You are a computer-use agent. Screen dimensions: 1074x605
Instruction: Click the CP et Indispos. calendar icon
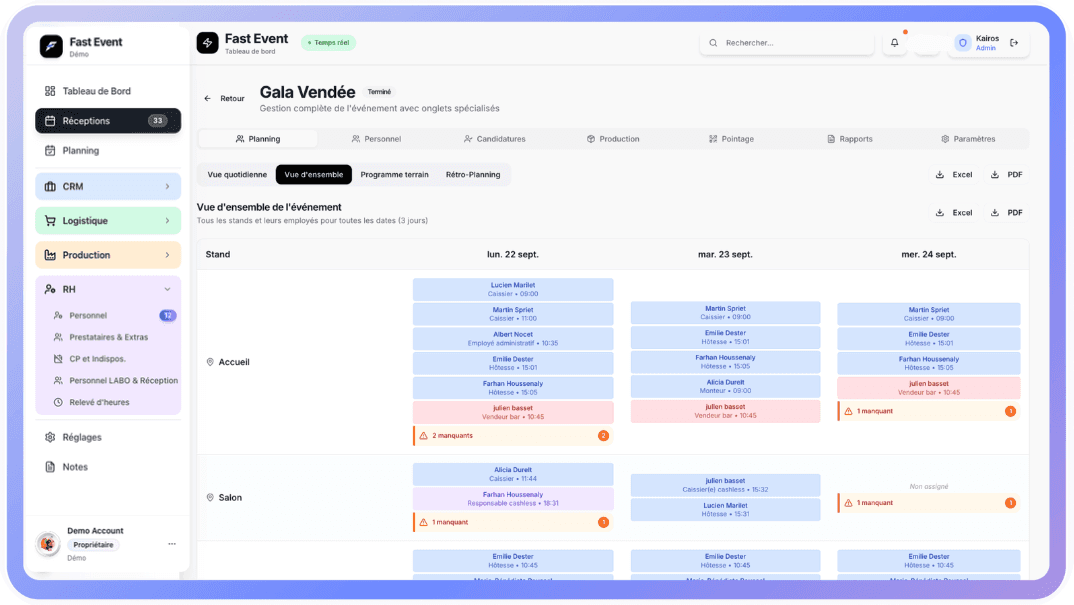58,359
